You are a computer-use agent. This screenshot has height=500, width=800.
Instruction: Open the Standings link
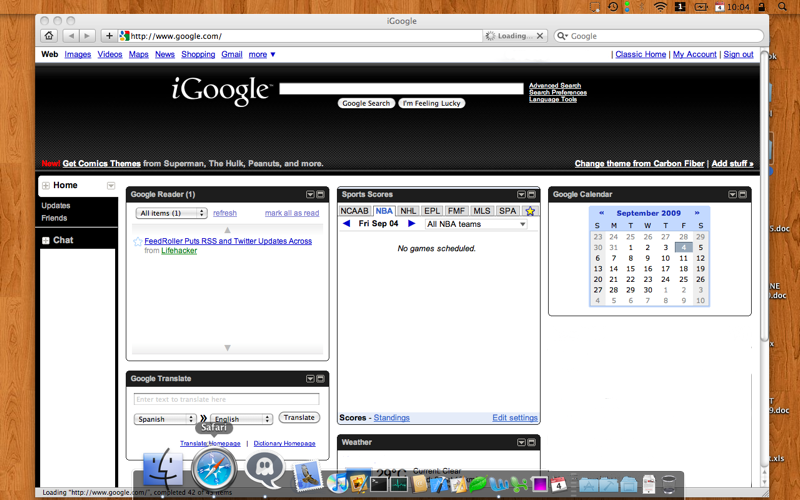(391, 418)
